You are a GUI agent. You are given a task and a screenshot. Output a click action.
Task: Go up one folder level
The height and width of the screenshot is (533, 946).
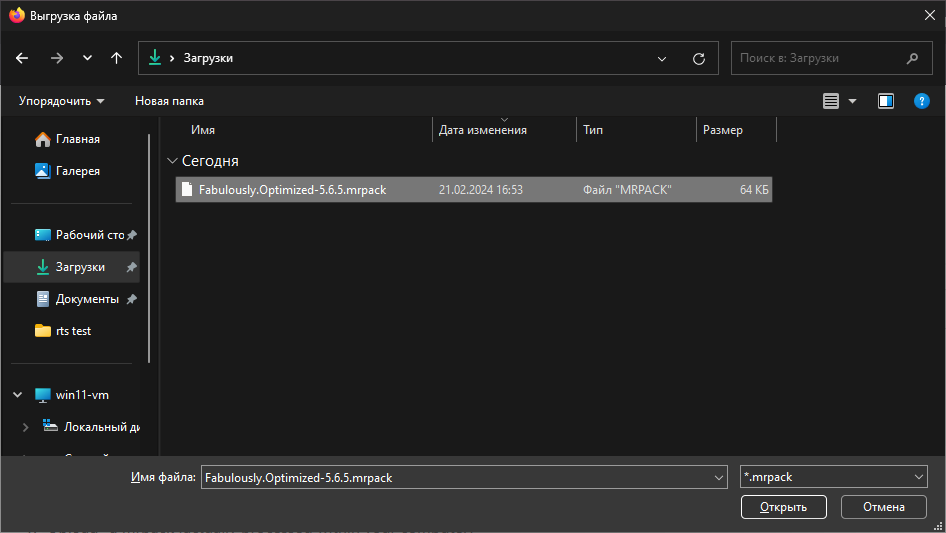[x=116, y=58]
